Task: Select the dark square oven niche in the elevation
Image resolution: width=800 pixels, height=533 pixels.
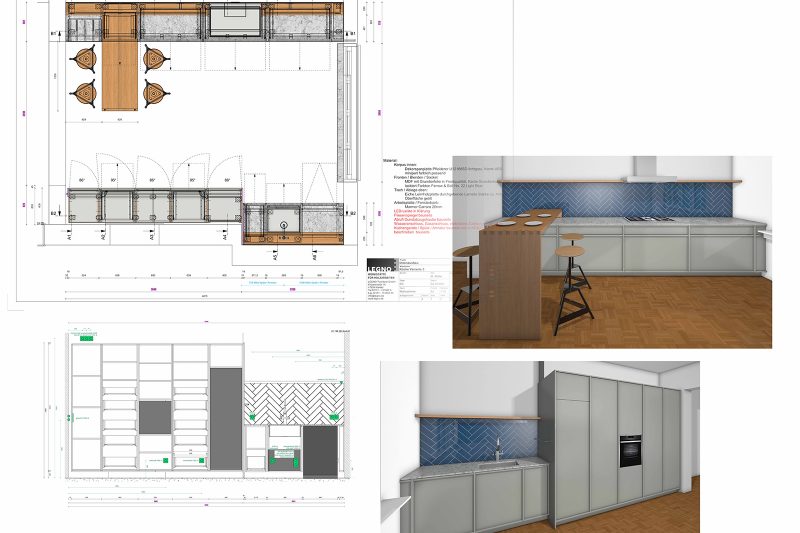Action: 154,416
